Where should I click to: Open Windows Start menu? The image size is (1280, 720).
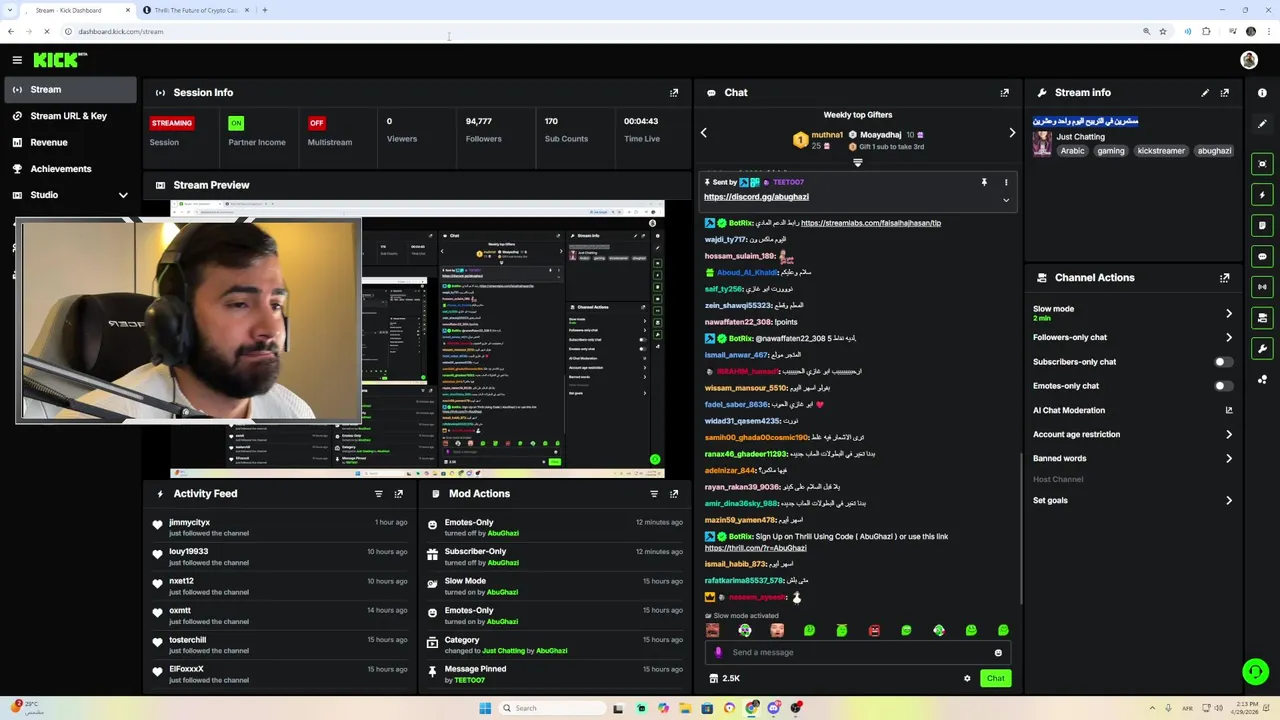point(485,708)
